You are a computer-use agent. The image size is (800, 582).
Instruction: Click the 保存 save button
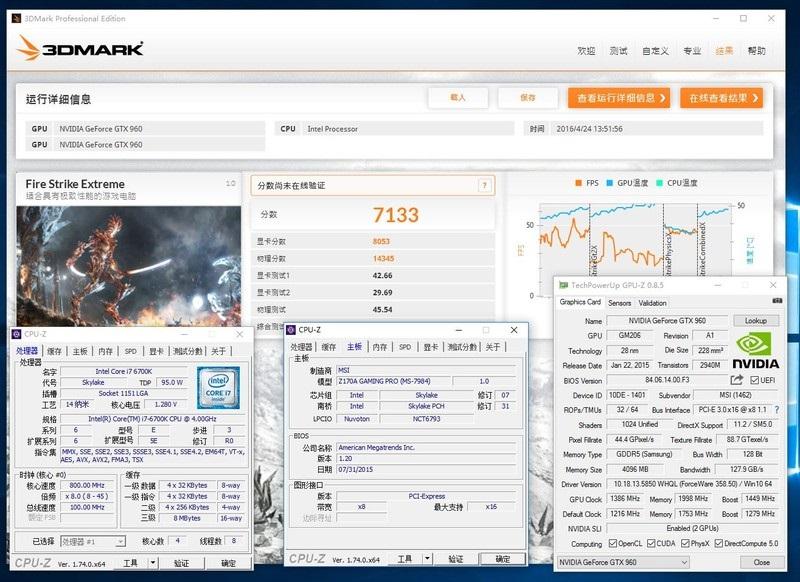click(528, 97)
